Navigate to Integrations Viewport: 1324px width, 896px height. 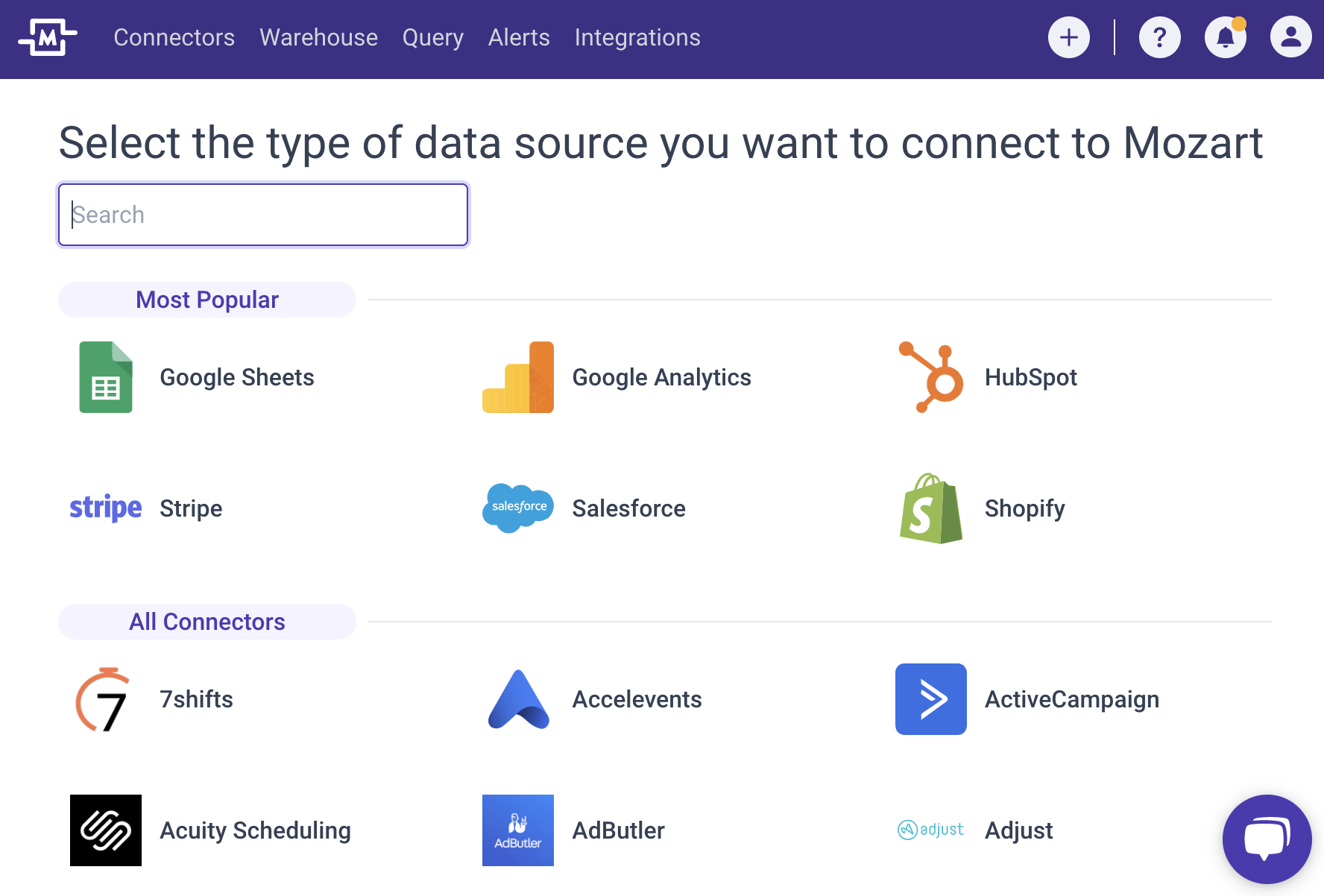[x=637, y=37]
